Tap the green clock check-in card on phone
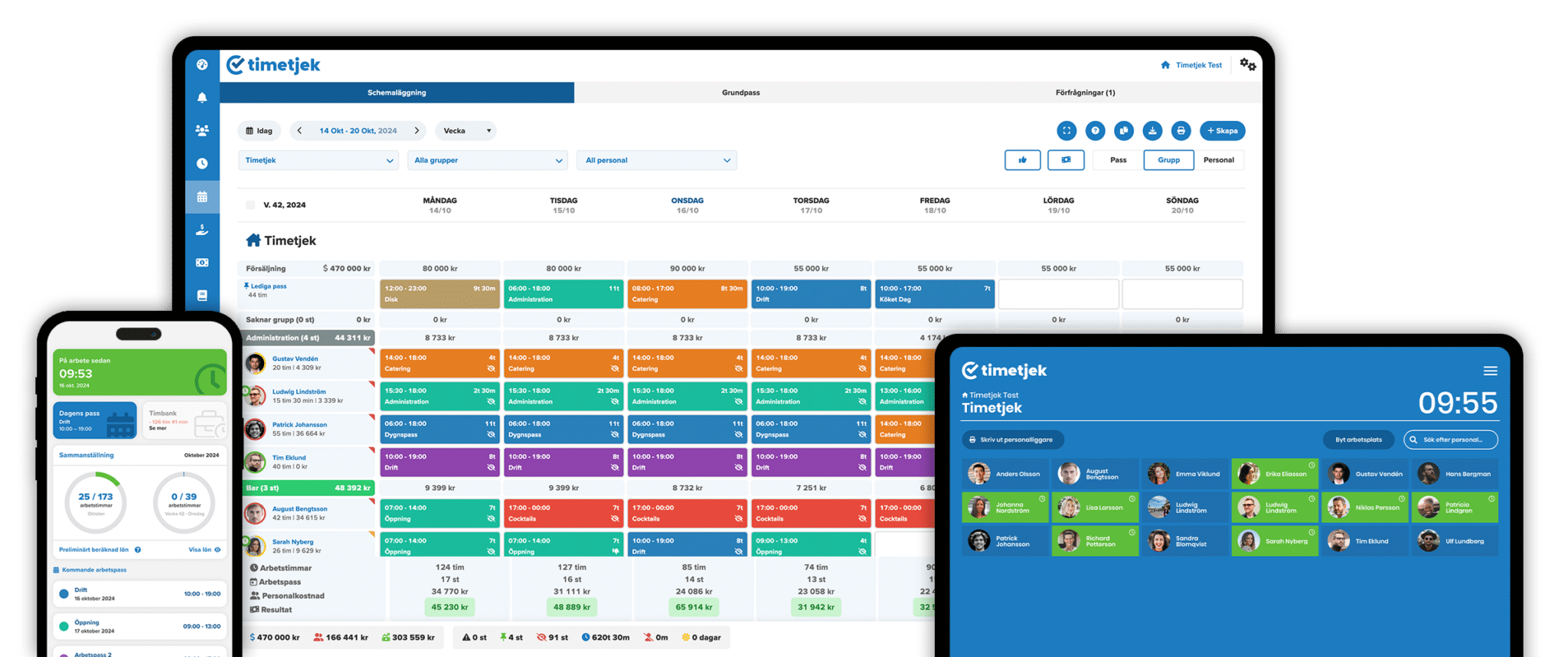This screenshot has width=1568, height=657. click(140, 372)
